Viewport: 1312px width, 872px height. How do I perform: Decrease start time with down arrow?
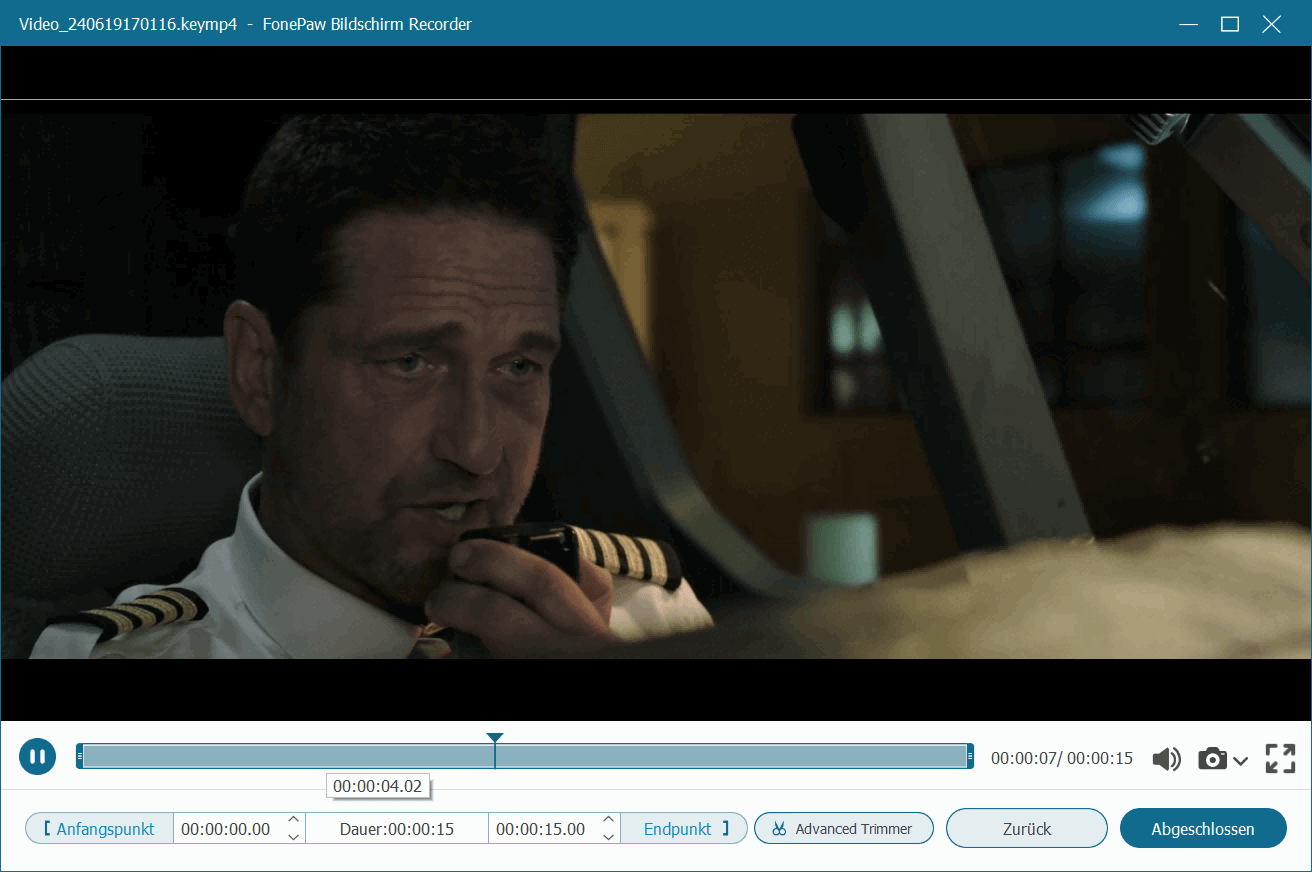[293, 837]
